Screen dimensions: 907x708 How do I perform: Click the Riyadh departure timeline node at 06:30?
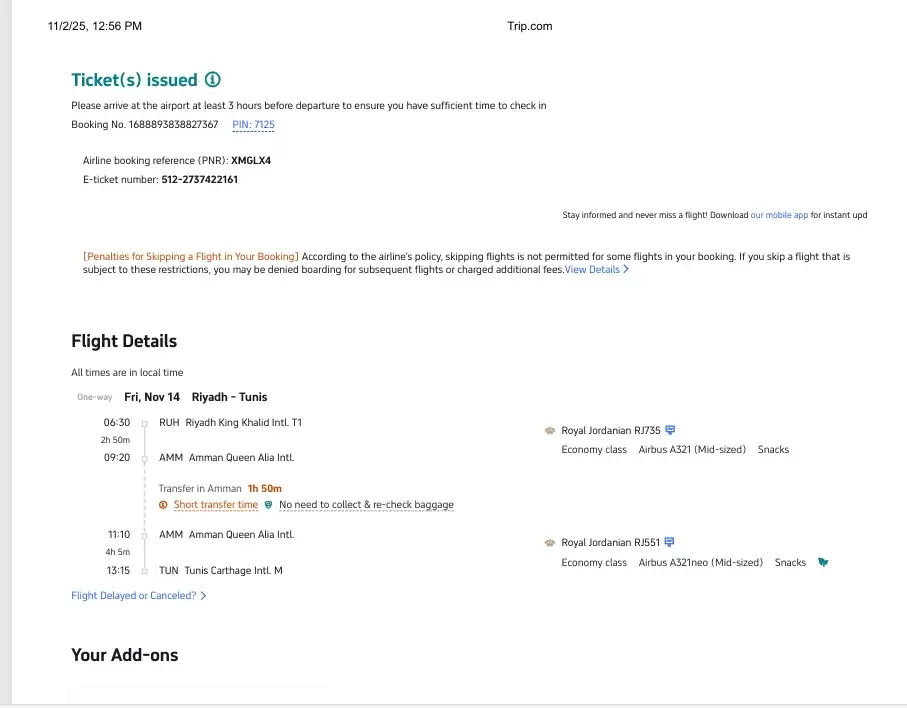pyautogui.click(x=144, y=423)
